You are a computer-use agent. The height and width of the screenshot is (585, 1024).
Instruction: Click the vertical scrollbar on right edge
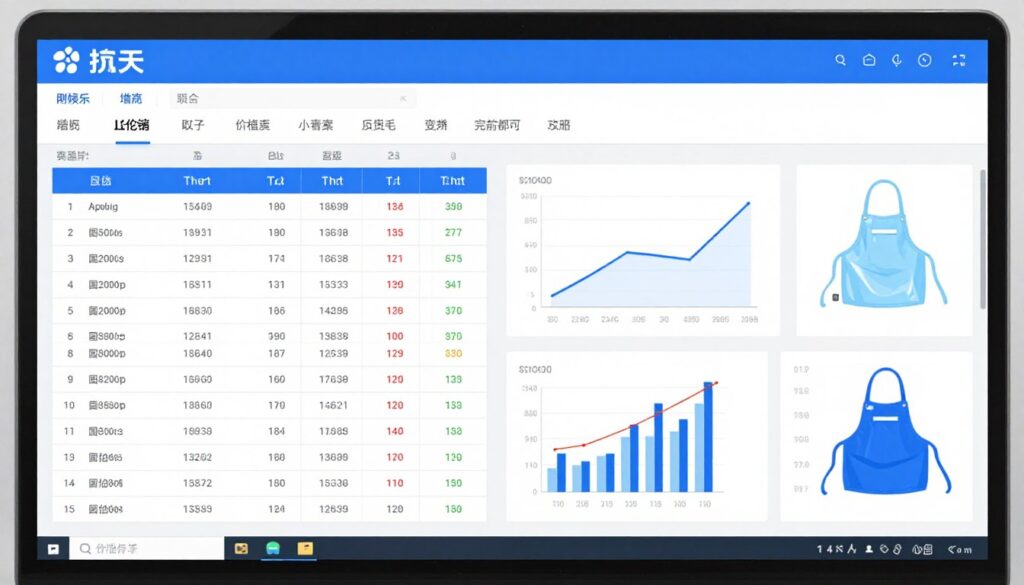(983, 238)
